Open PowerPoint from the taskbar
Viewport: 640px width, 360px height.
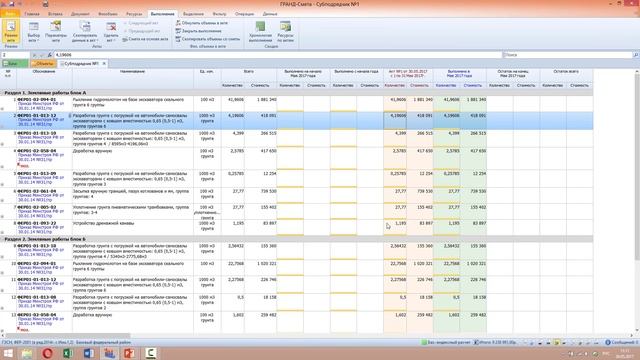click(129, 353)
